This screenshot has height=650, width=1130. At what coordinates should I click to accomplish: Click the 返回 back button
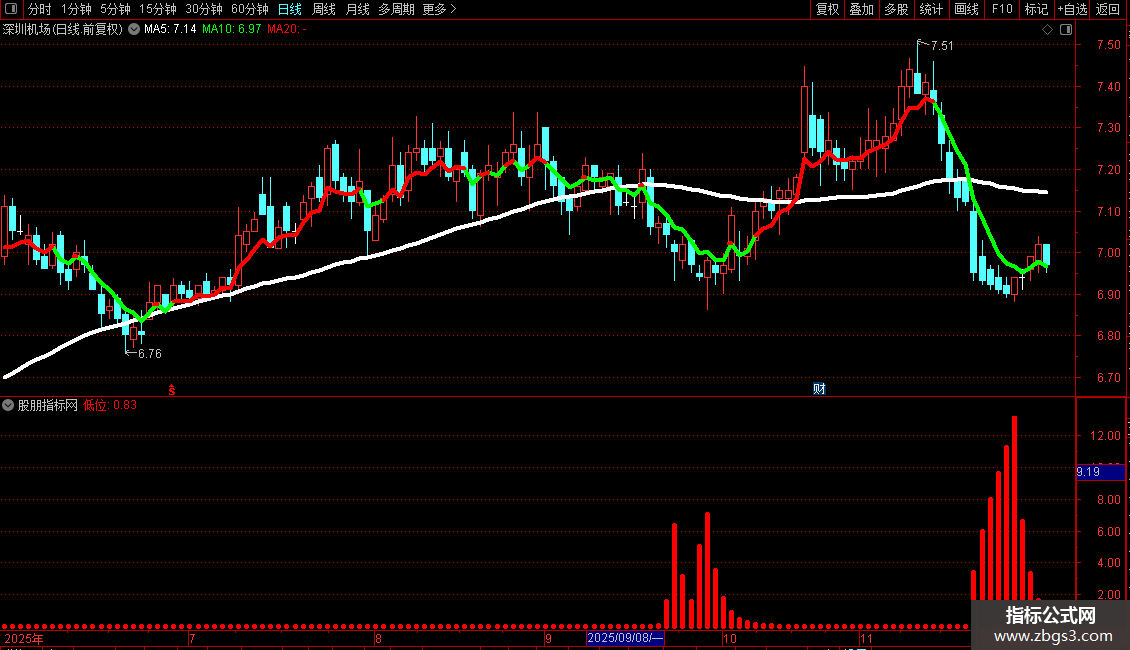pos(1108,9)
